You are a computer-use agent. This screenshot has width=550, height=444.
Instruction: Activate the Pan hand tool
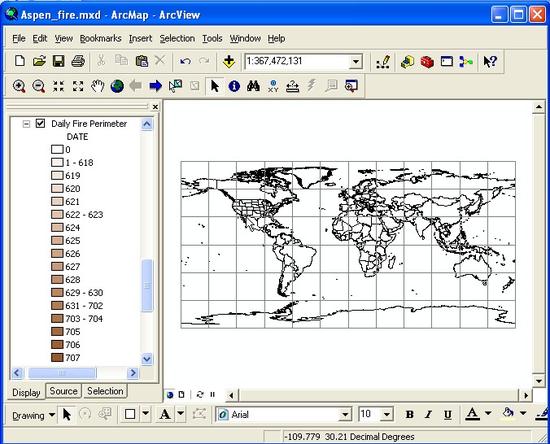(x=98, y=86)
